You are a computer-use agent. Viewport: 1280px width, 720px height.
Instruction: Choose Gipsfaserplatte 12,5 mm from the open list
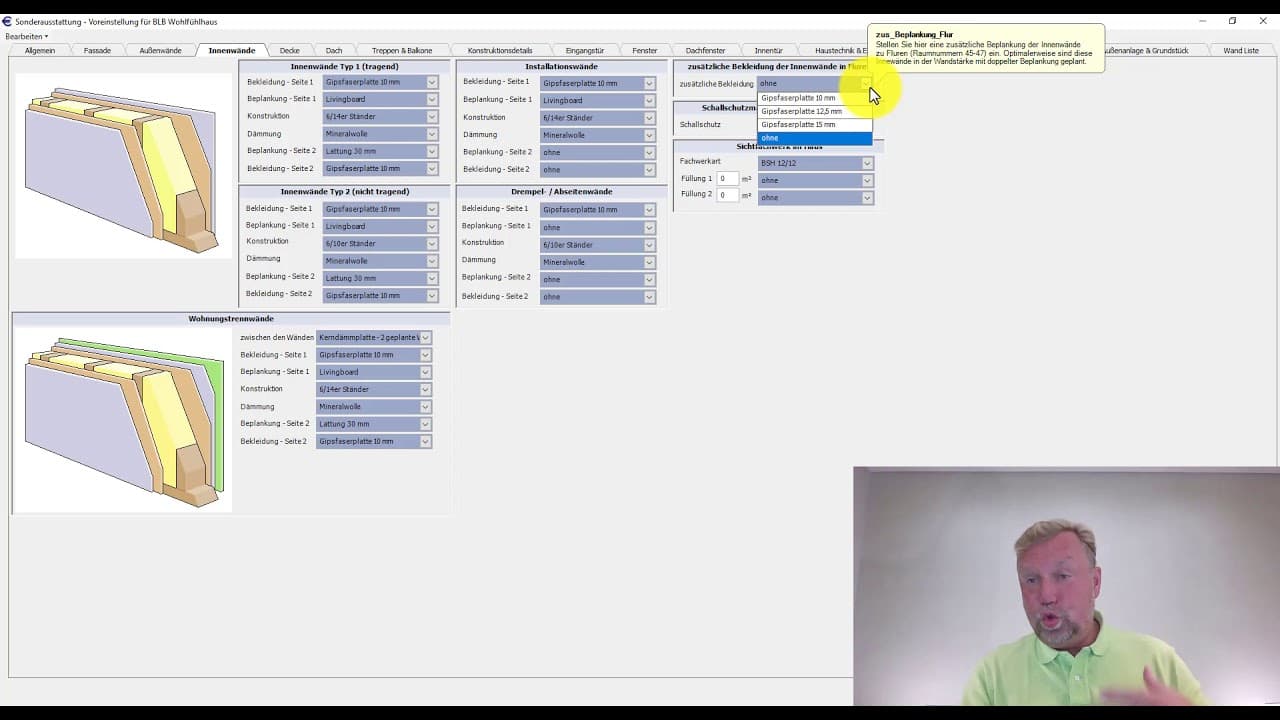pyautogui.click(x=815, y=111)
